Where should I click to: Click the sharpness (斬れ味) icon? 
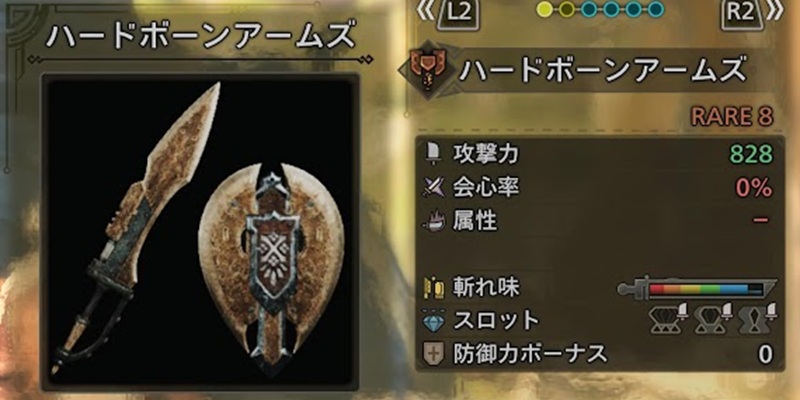pyautogui.click(x=434, y=288)
